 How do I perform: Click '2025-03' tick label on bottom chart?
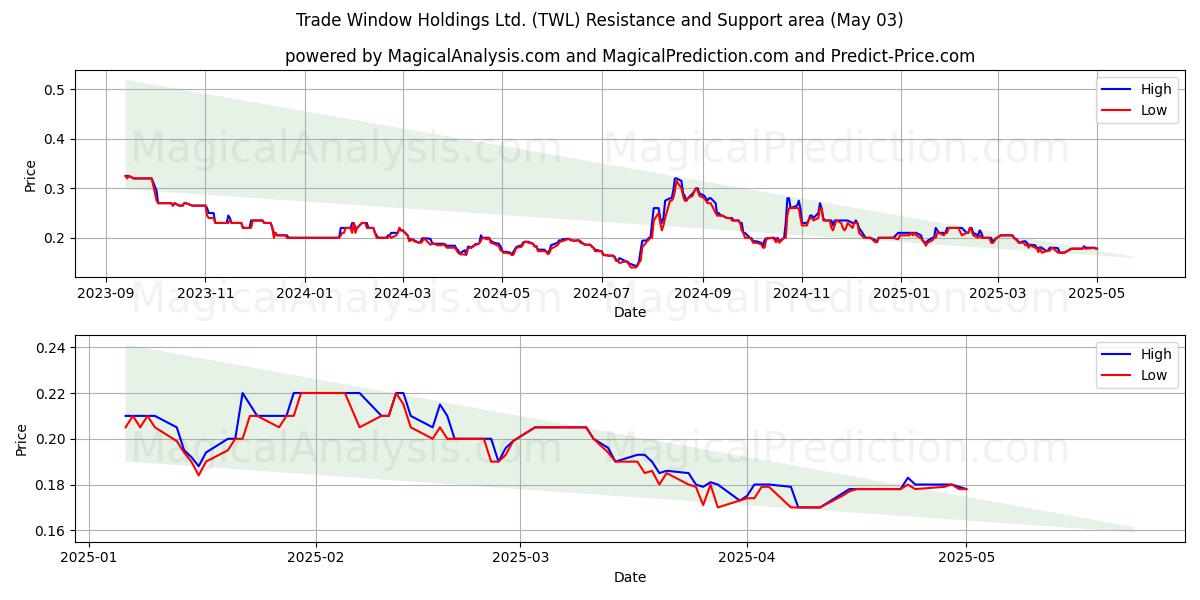[521, 559]
